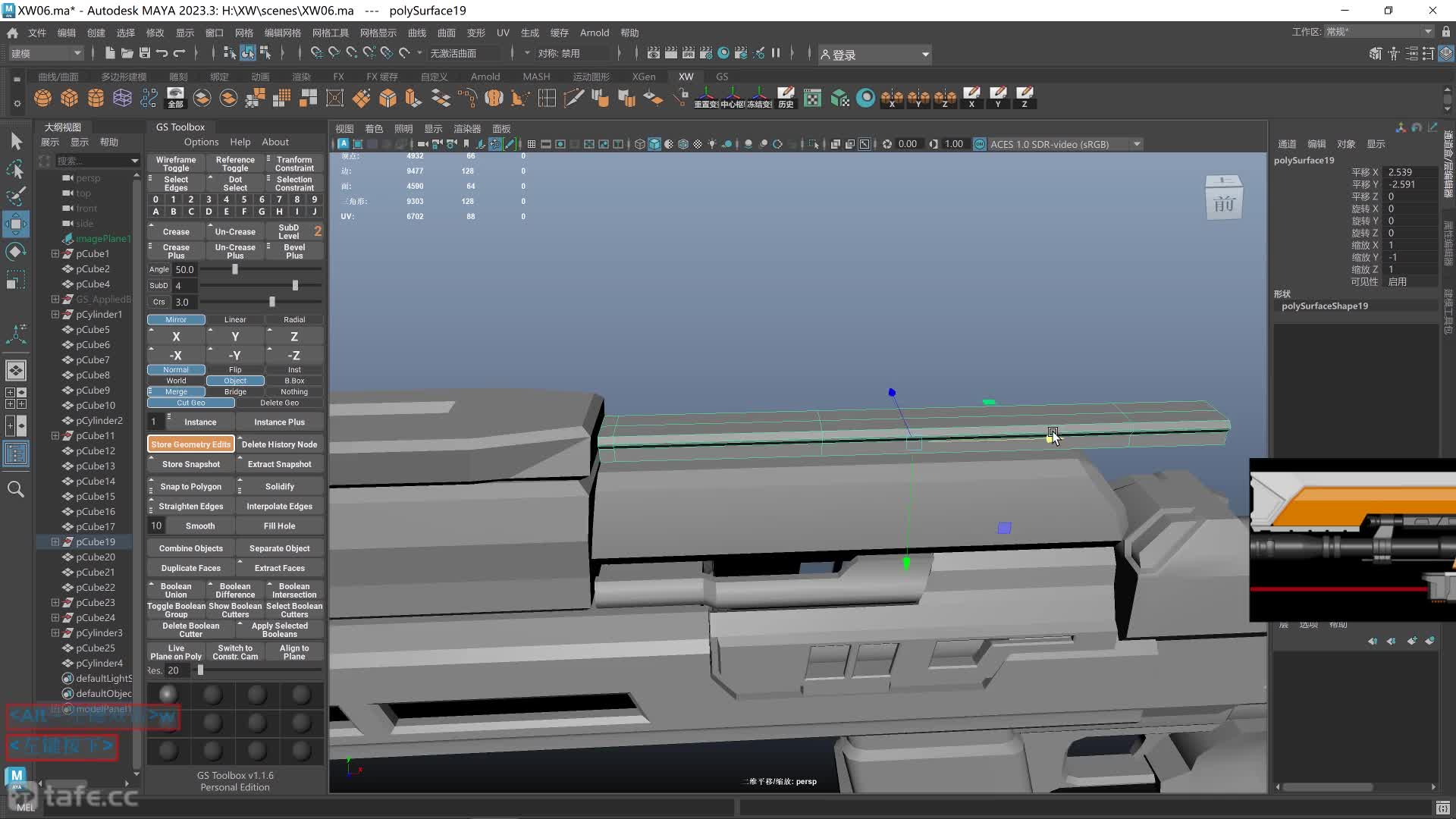Toggle the Normal mirror option
The height and width of the screenshot is (819, 1456).
point(176,370)
